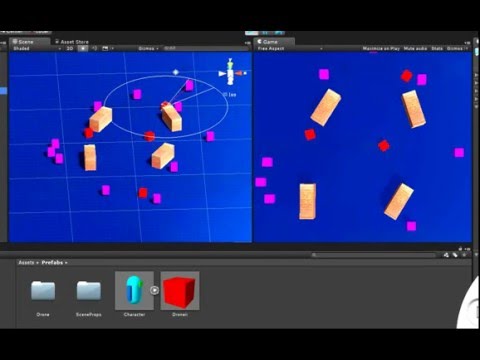Image resolution: width=480 pixels, height=360 pixels.
Task: Open the Shaded draw mode dropdown
Action: 37,49
